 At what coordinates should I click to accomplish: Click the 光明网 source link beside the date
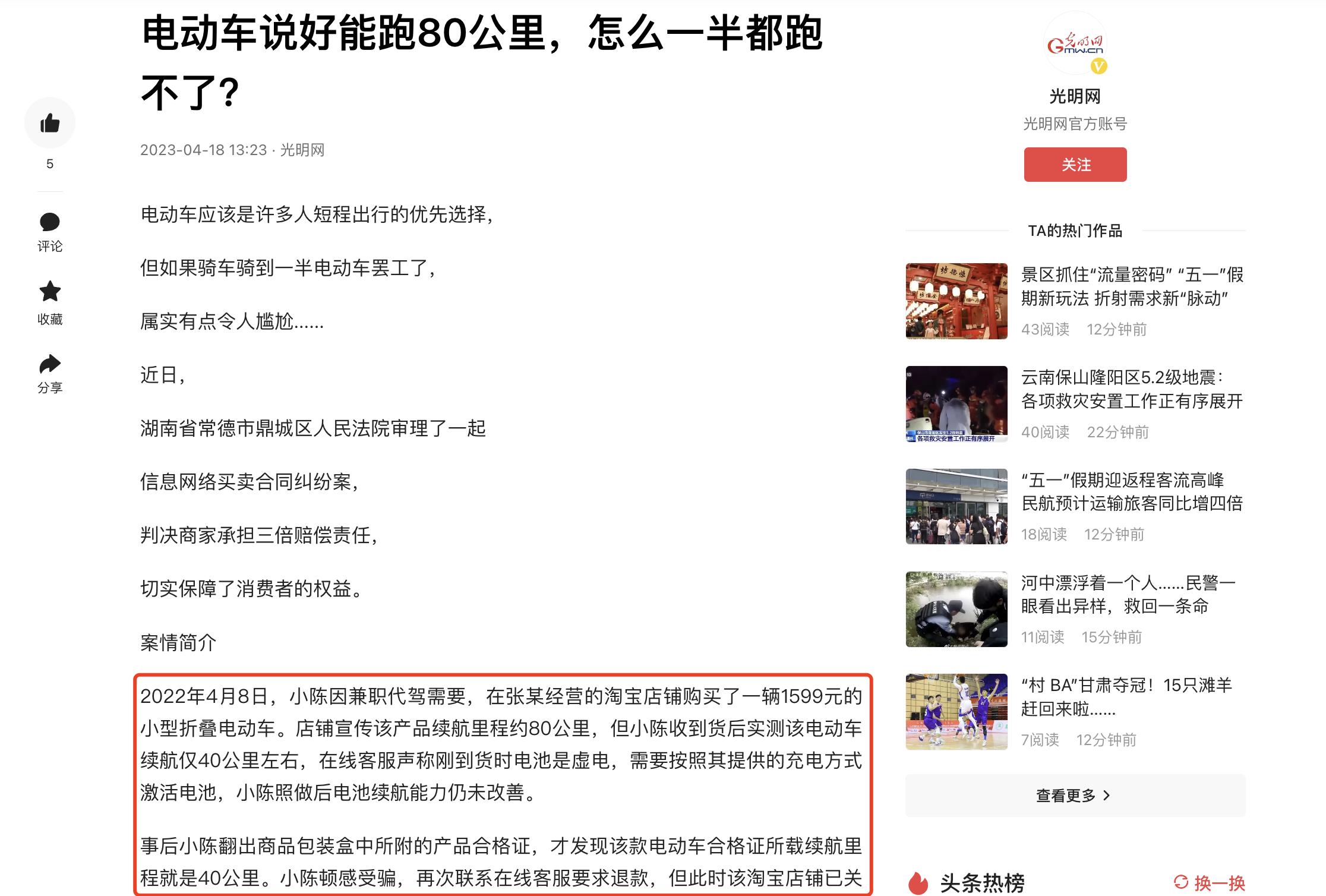click(305, 150)
